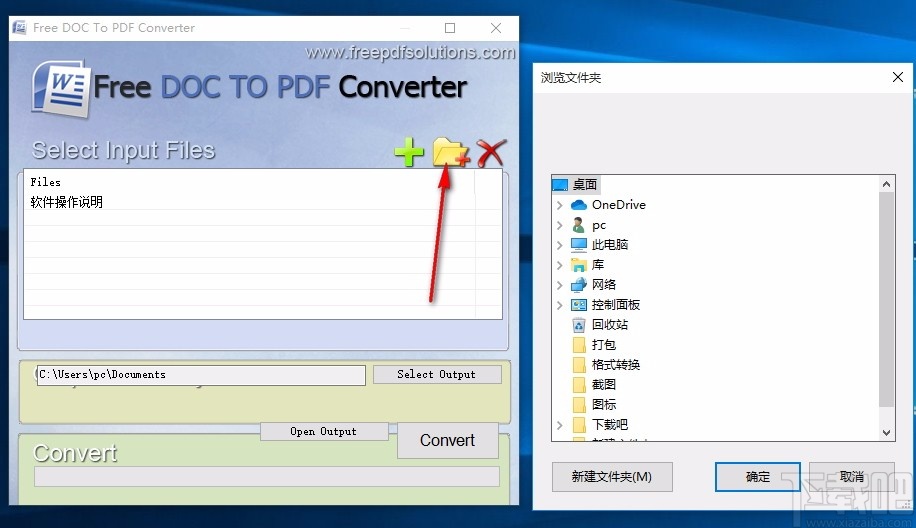The width and height of the screenshot is (916, 528).
Task: Click the 打包 folder icon
Action: 579,345
